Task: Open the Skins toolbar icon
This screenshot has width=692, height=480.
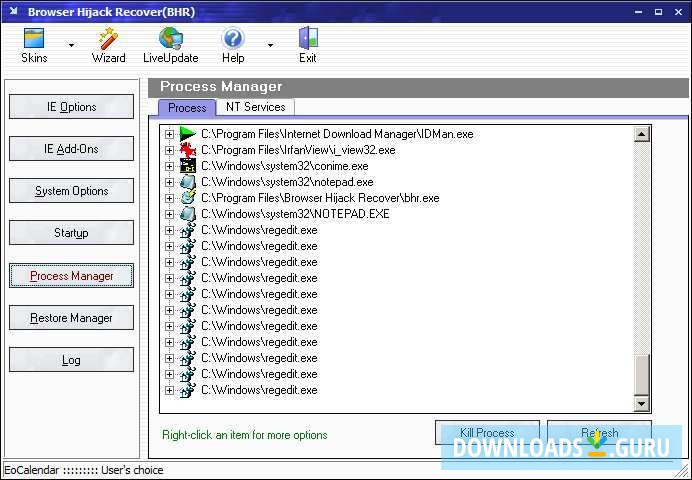Action: click(34, 38)
